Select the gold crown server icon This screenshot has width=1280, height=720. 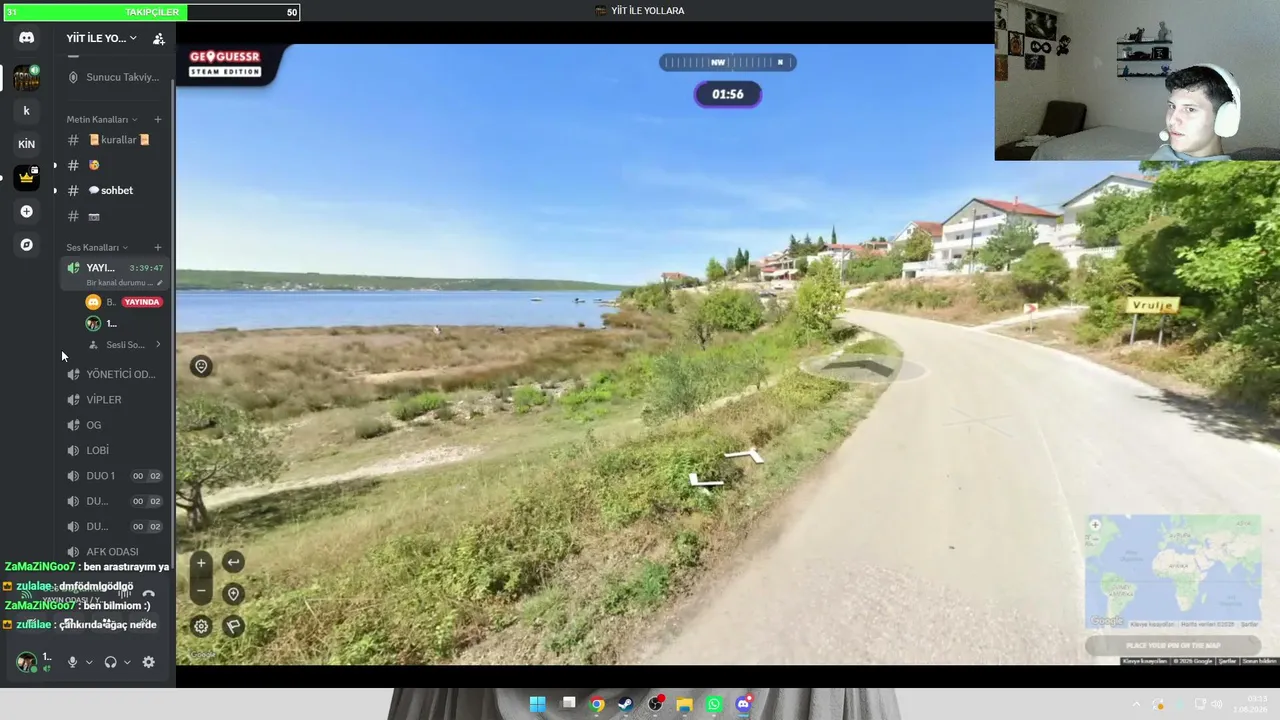point(26,178)
